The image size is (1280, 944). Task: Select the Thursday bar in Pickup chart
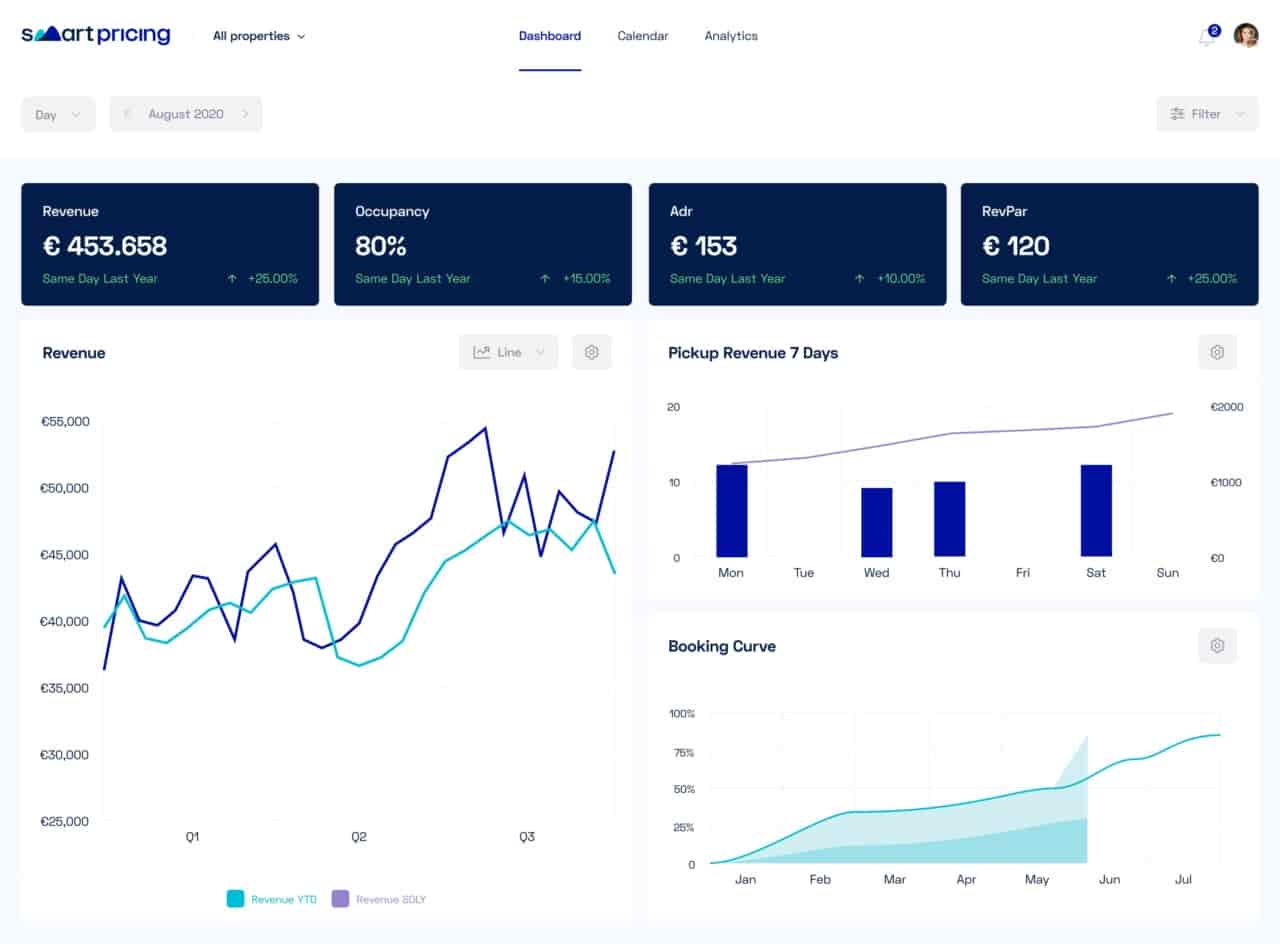950,519
